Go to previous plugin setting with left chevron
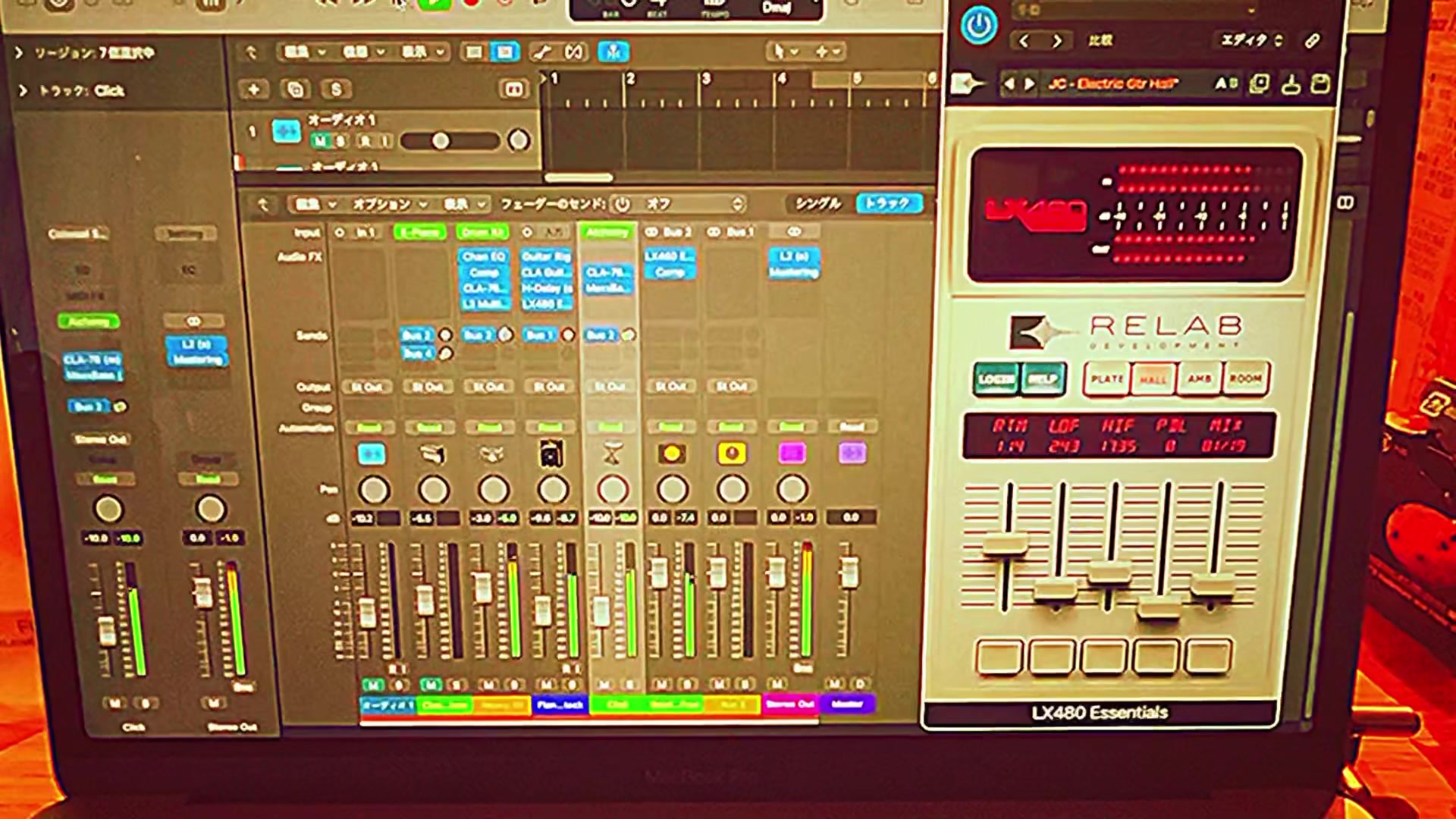 (x=1024, y=41)
